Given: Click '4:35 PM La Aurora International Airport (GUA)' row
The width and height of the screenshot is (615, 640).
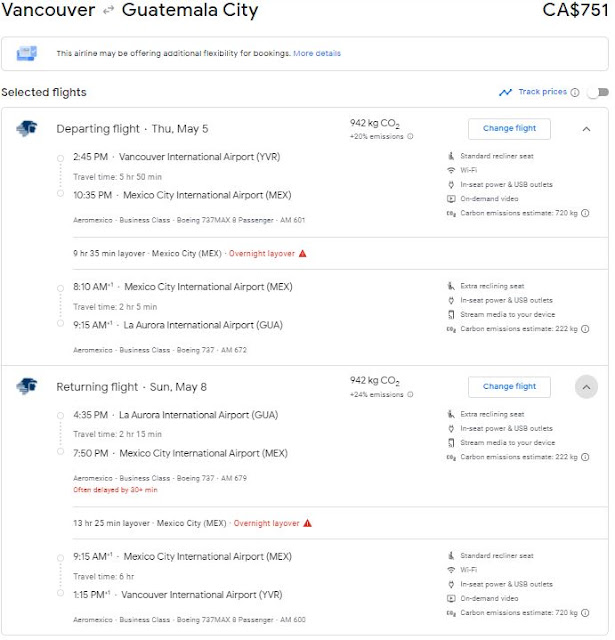Looking at the screenshot, I should 176,415.
